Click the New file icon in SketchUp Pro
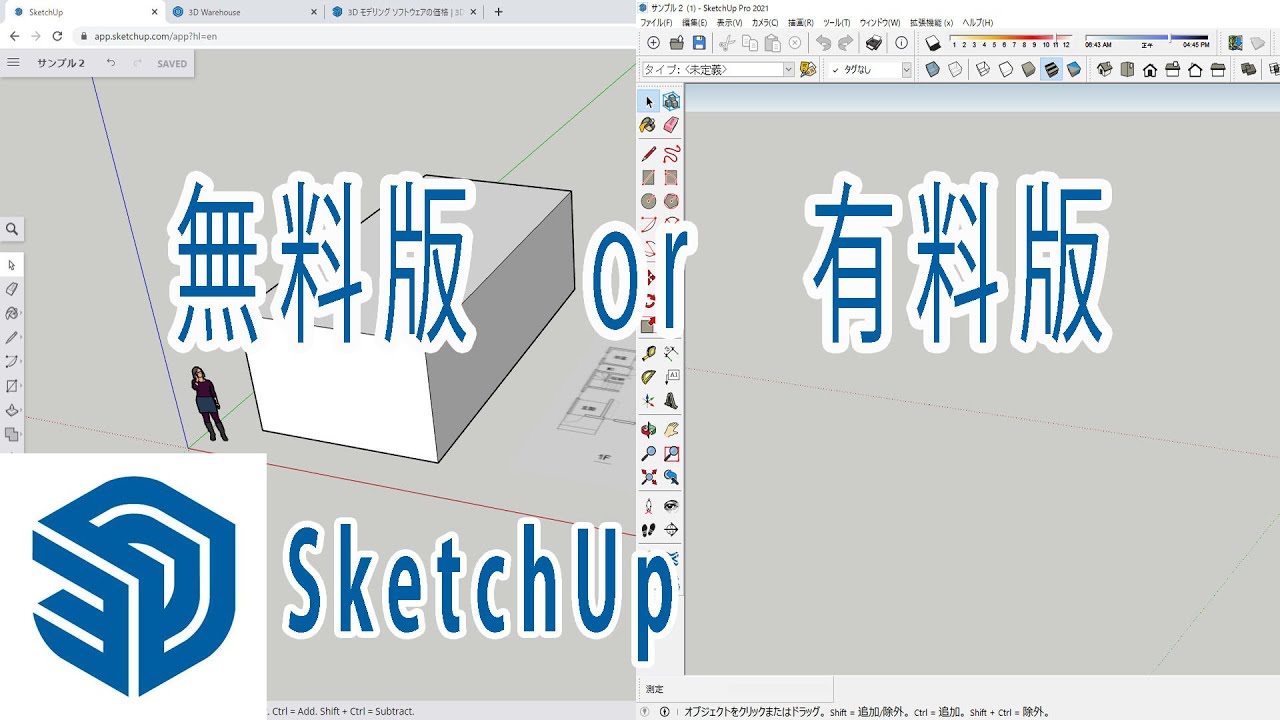 [654, 43]
